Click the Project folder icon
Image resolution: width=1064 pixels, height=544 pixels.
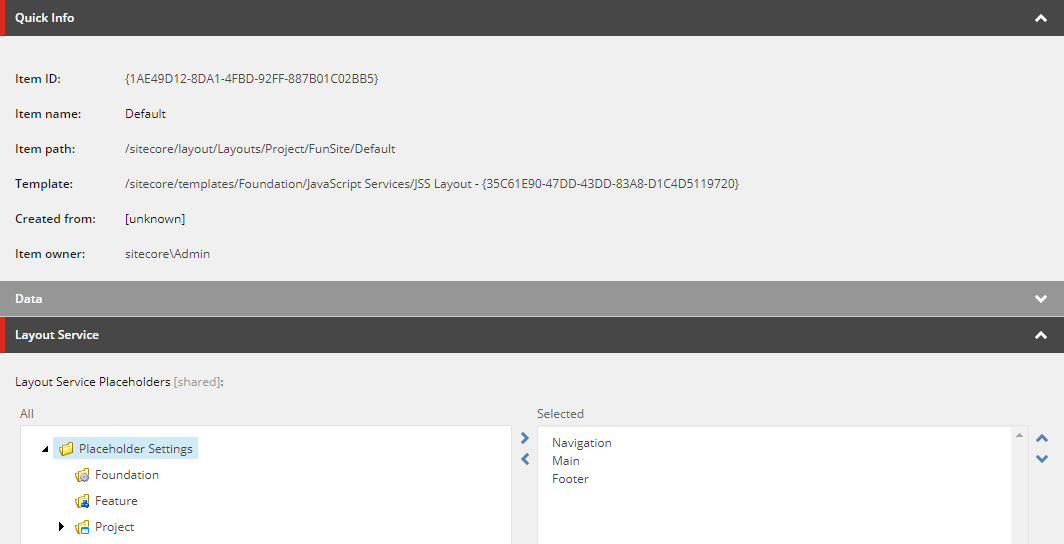82,527
